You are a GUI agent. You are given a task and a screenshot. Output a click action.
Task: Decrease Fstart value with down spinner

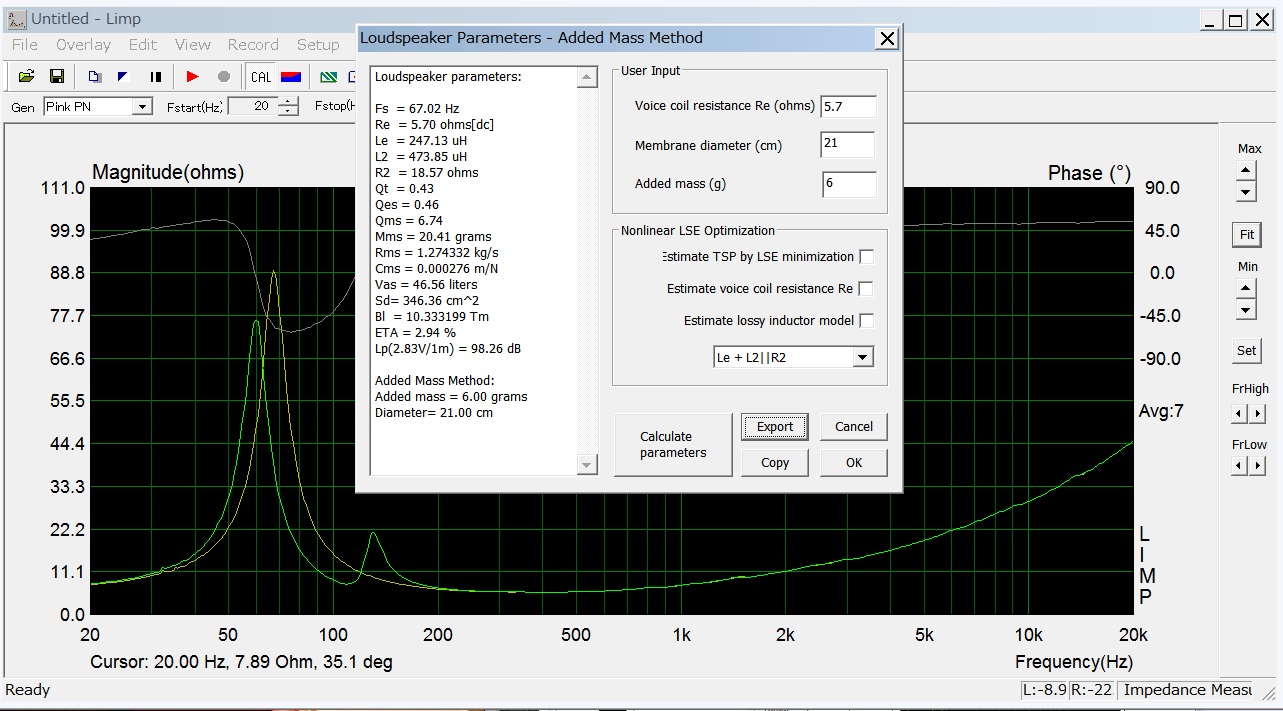[288, 111]
